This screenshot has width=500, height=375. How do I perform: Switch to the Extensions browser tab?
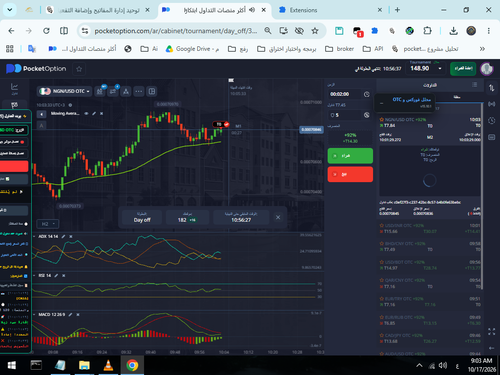[330, 10]
